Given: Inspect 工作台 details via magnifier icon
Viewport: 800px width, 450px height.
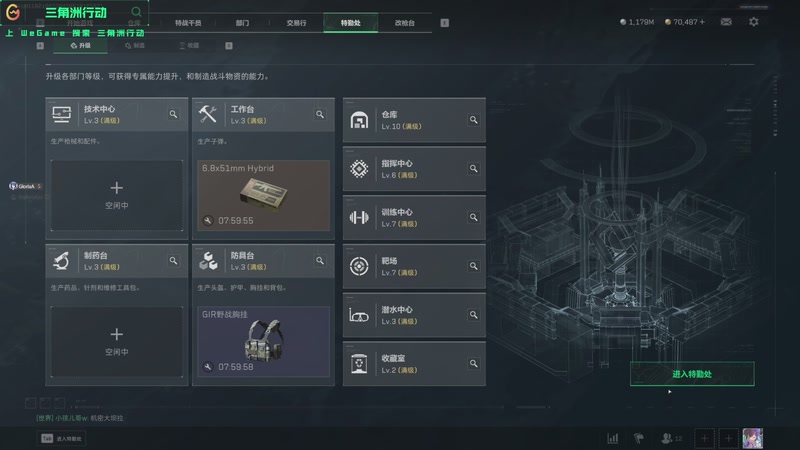Looking at the screenshot, I should tap(320, 114).
